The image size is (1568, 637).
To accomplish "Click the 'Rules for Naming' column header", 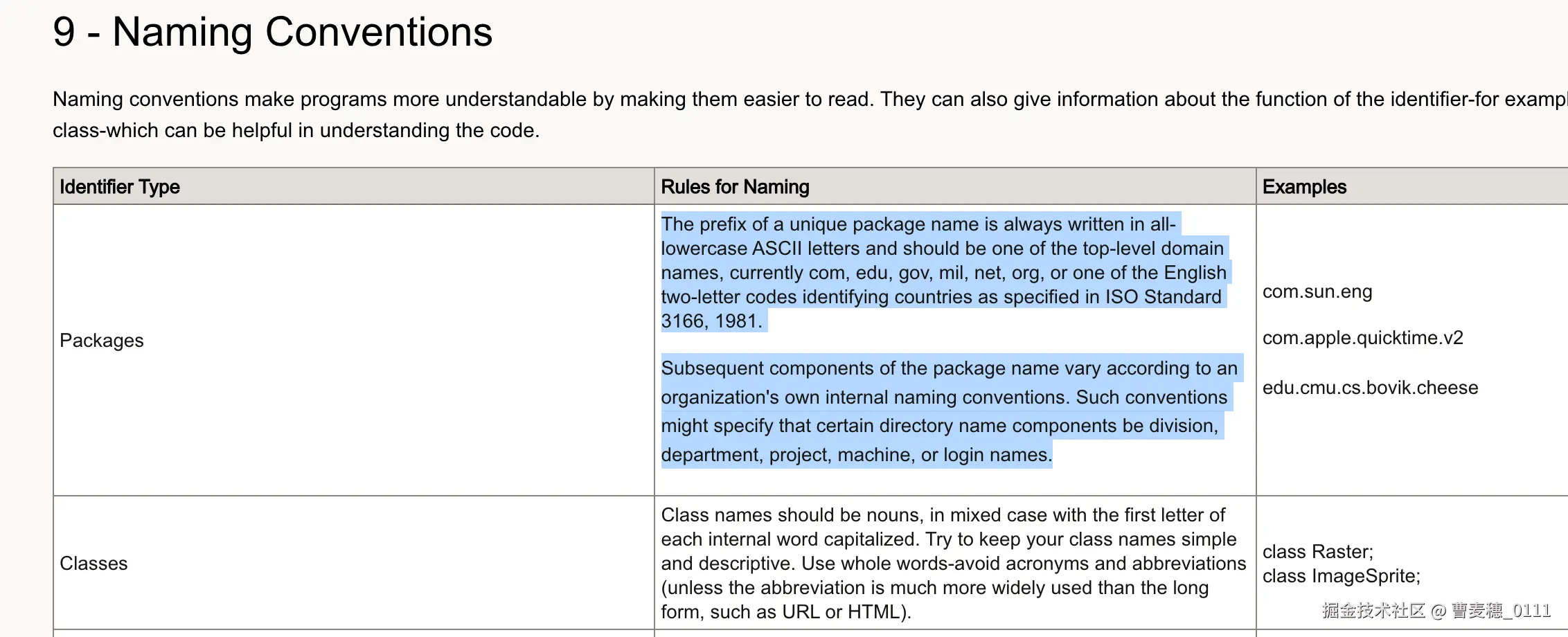I will (x=955, y=186).
